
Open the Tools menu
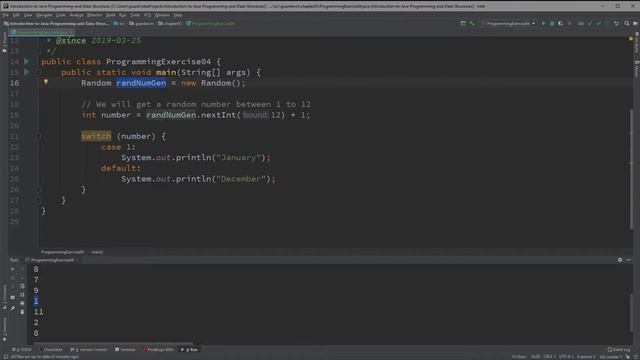135,15
